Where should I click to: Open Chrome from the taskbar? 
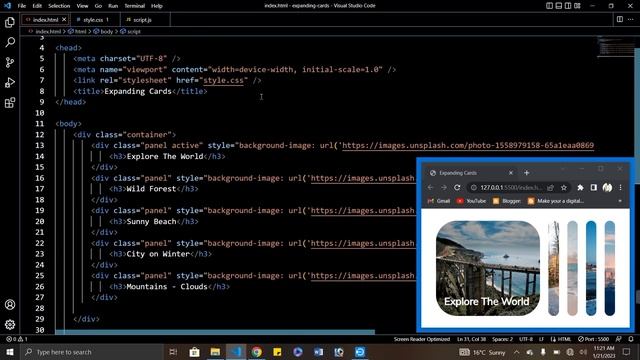click(257, 352)
